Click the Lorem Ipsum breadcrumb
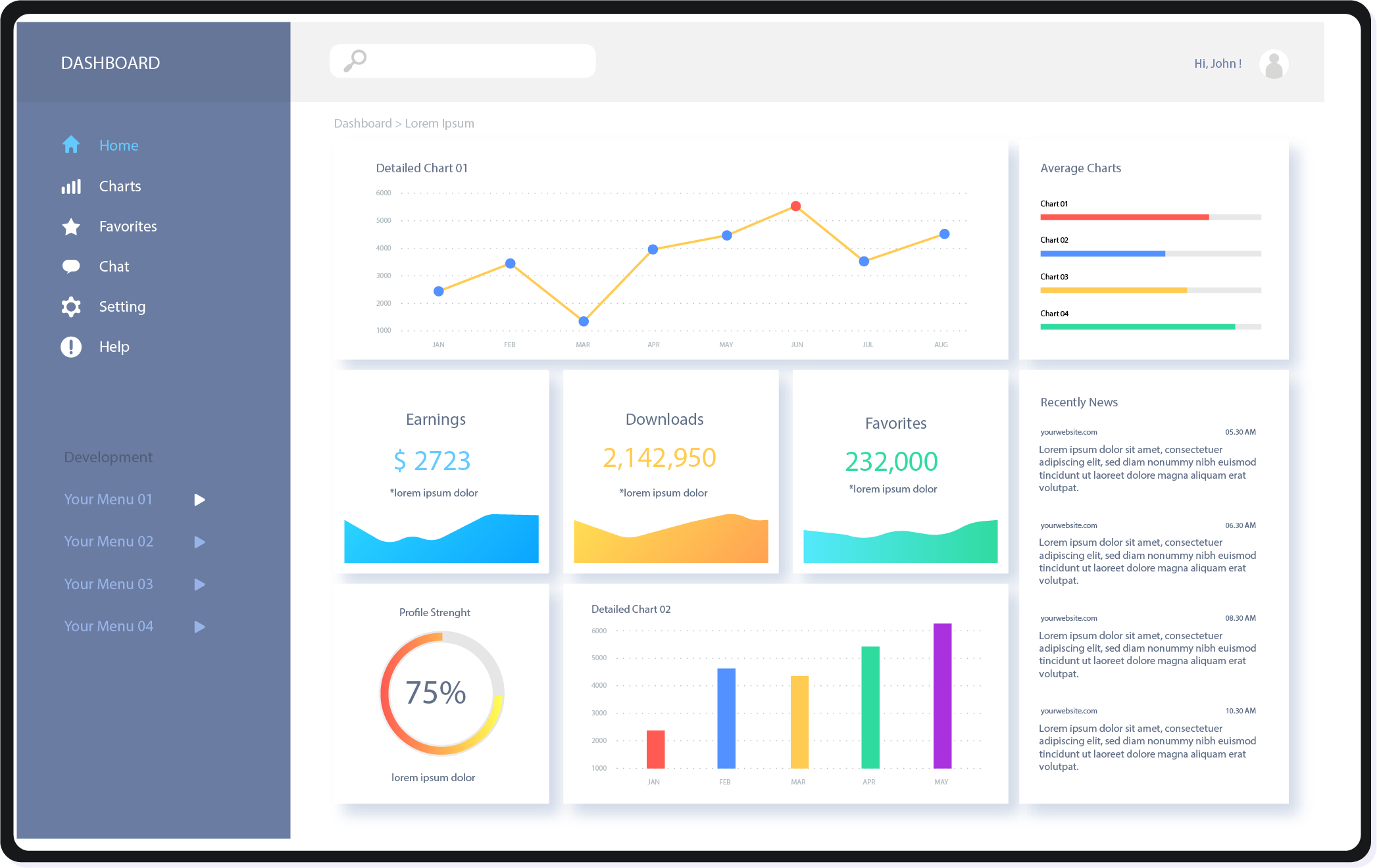Screen dimensions: 1377x868 [439, 124]
